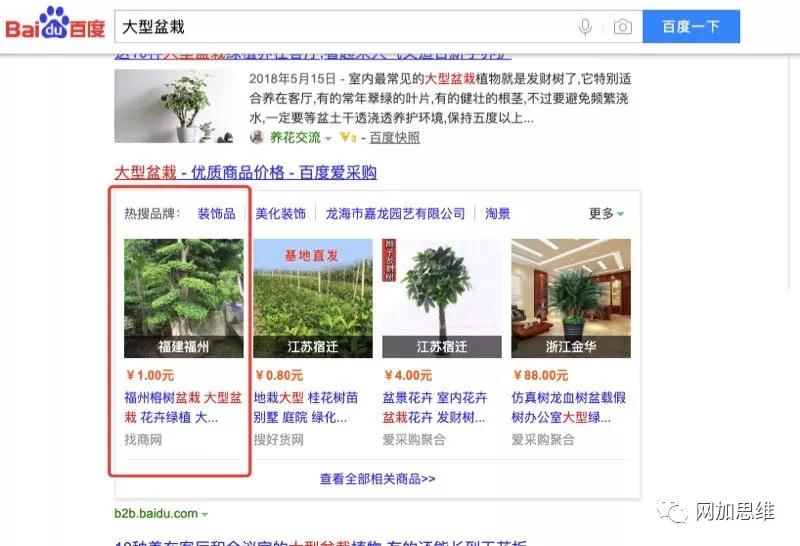Open the 浙江金华 office plant thumbnail
800x546 pixels.
(x=570, y=297)
